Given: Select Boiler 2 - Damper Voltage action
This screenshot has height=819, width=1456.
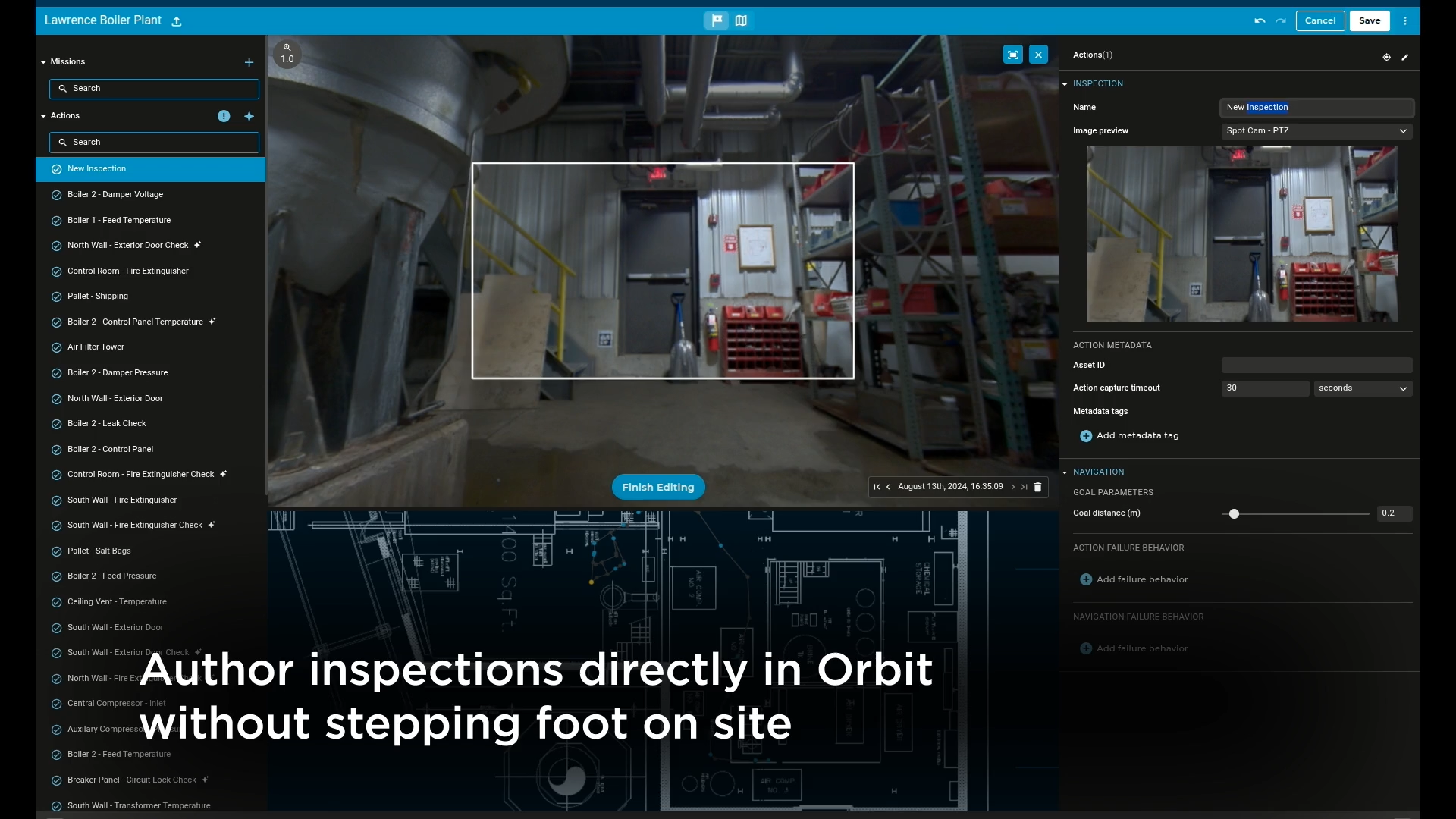Looking at the screenshot, I should click(115, 195).
